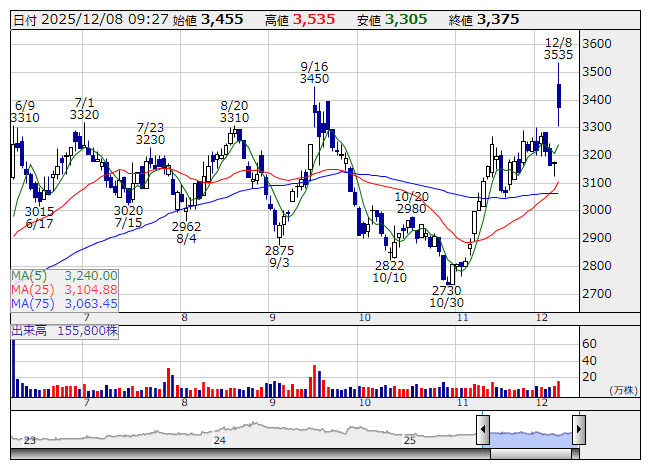The width and height of the screenshot is (653, 470).
Task: Click the 始値 3,455 open price
Action: pos(208,20)
